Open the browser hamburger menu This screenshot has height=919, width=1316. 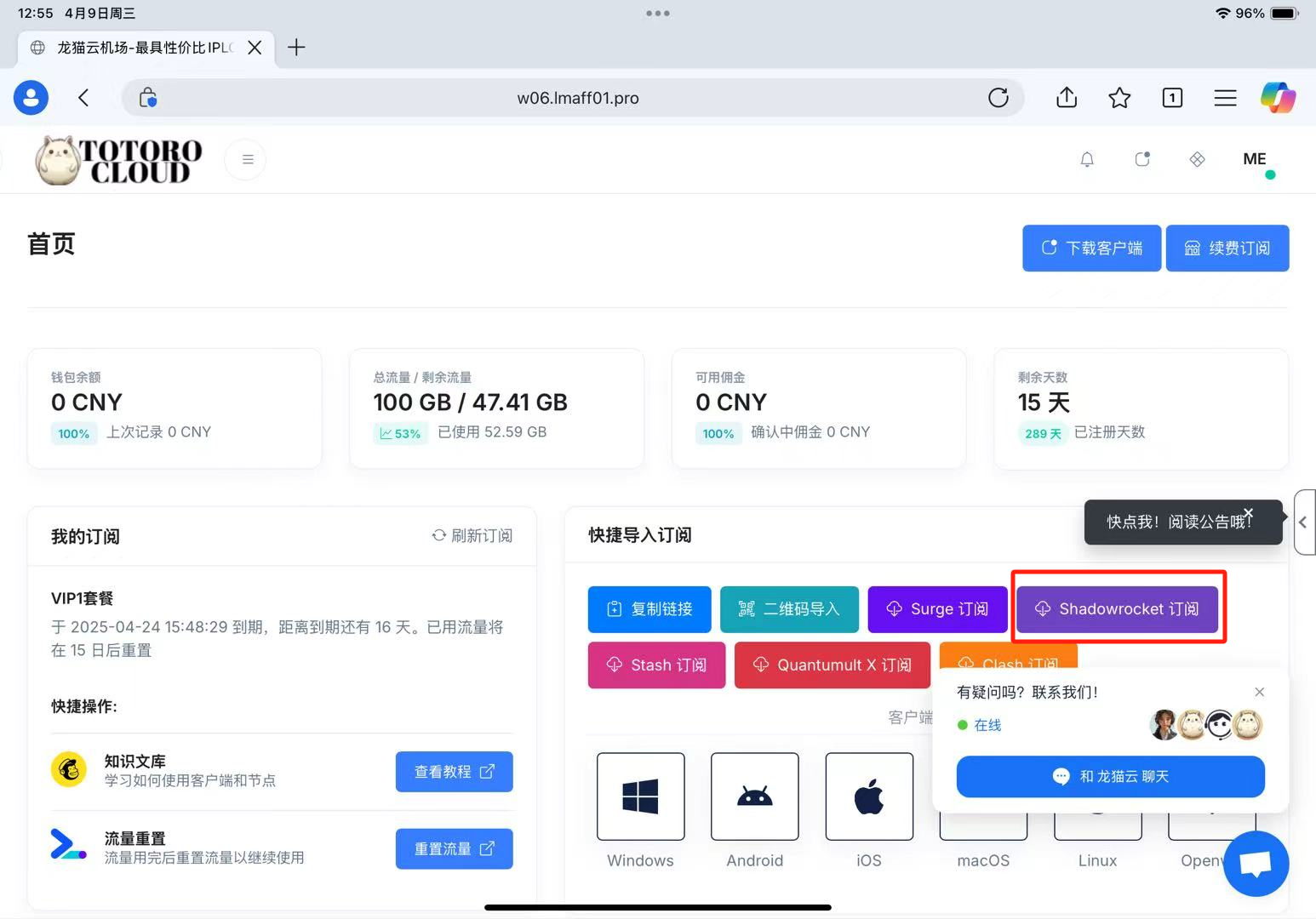coord(1225,98)
